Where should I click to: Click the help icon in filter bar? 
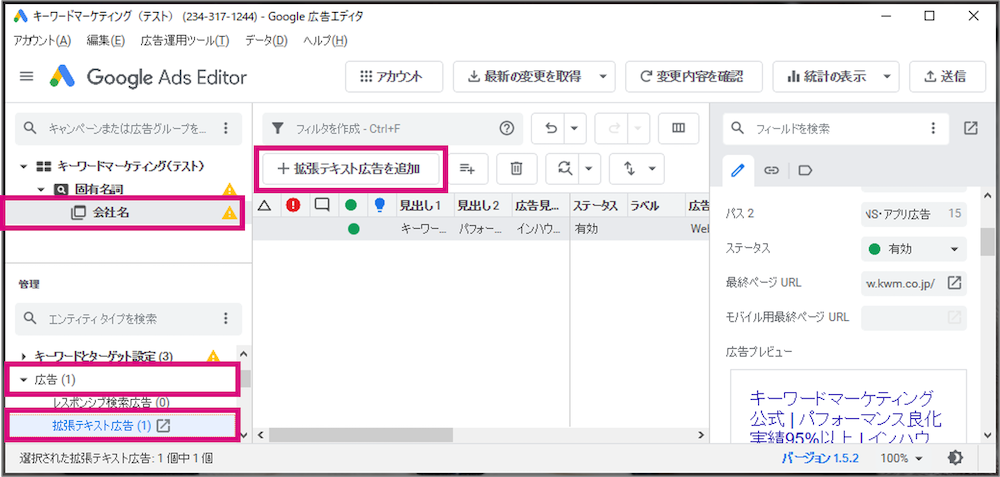(x=506, y=129)
